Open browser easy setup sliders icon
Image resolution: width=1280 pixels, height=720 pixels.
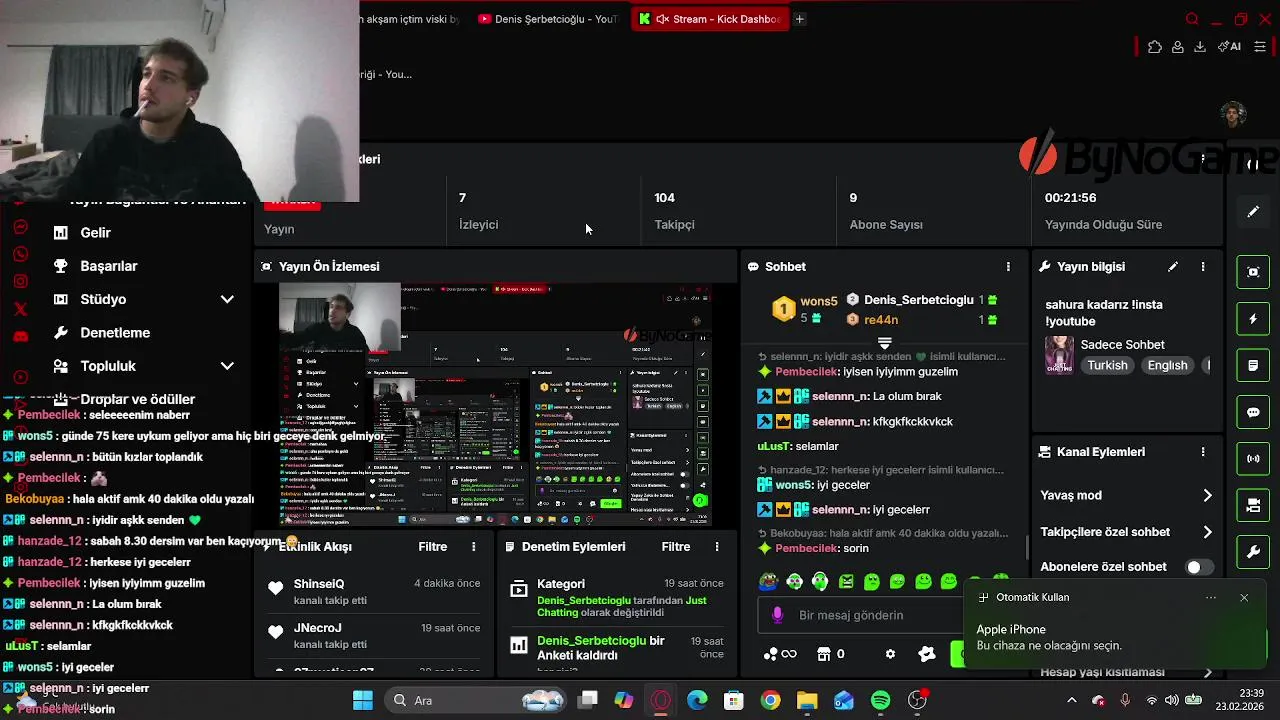coord(1261,47)
